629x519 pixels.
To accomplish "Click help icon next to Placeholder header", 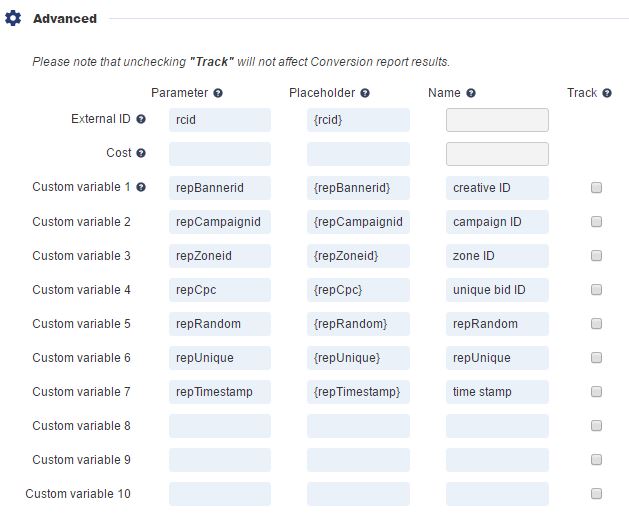I will tap(365, 93).
